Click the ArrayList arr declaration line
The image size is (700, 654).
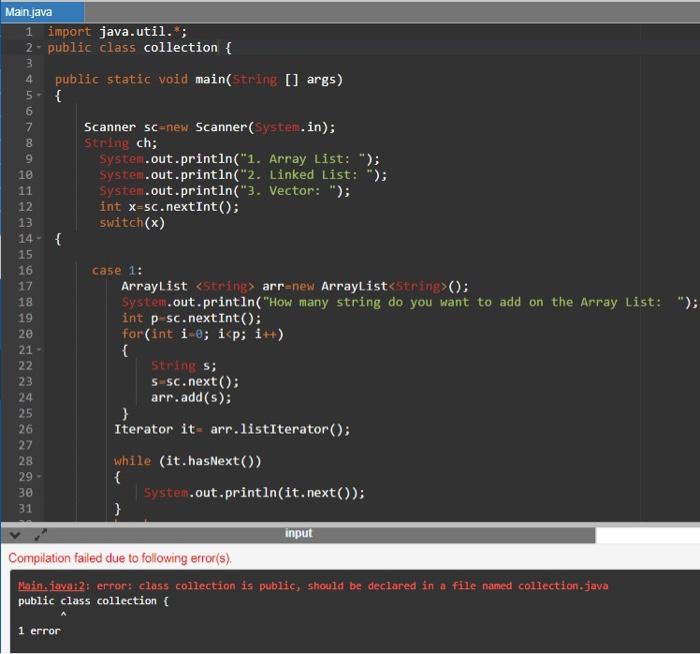(295, 286)
